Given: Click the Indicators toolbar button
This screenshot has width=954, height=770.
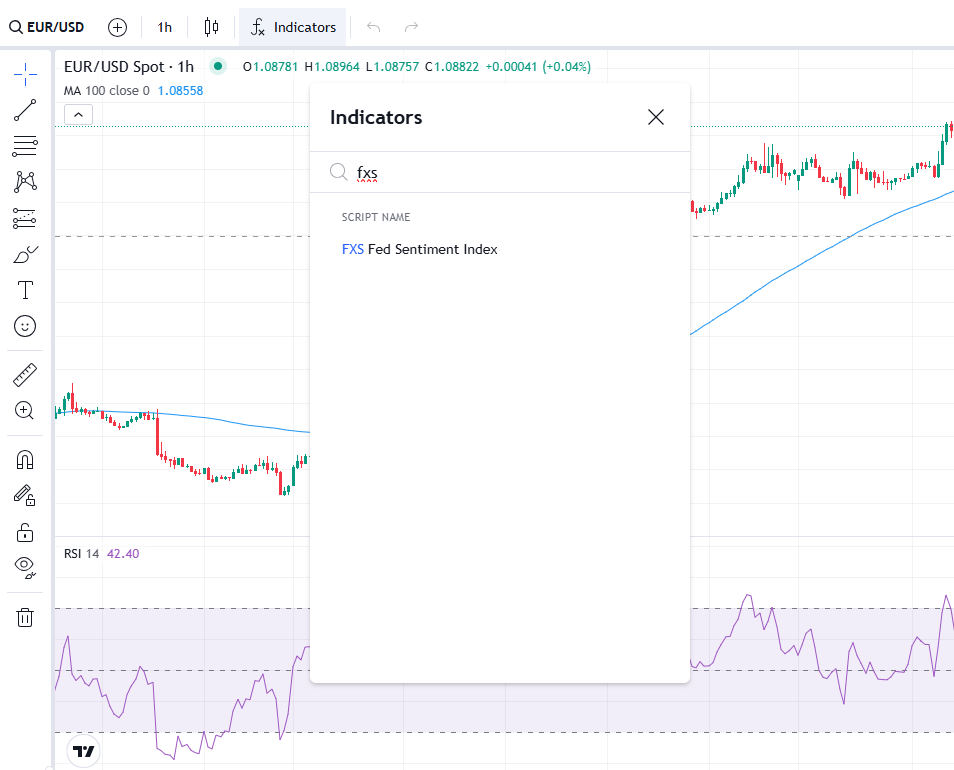Looking at the screenshot, I should (293, 27).
